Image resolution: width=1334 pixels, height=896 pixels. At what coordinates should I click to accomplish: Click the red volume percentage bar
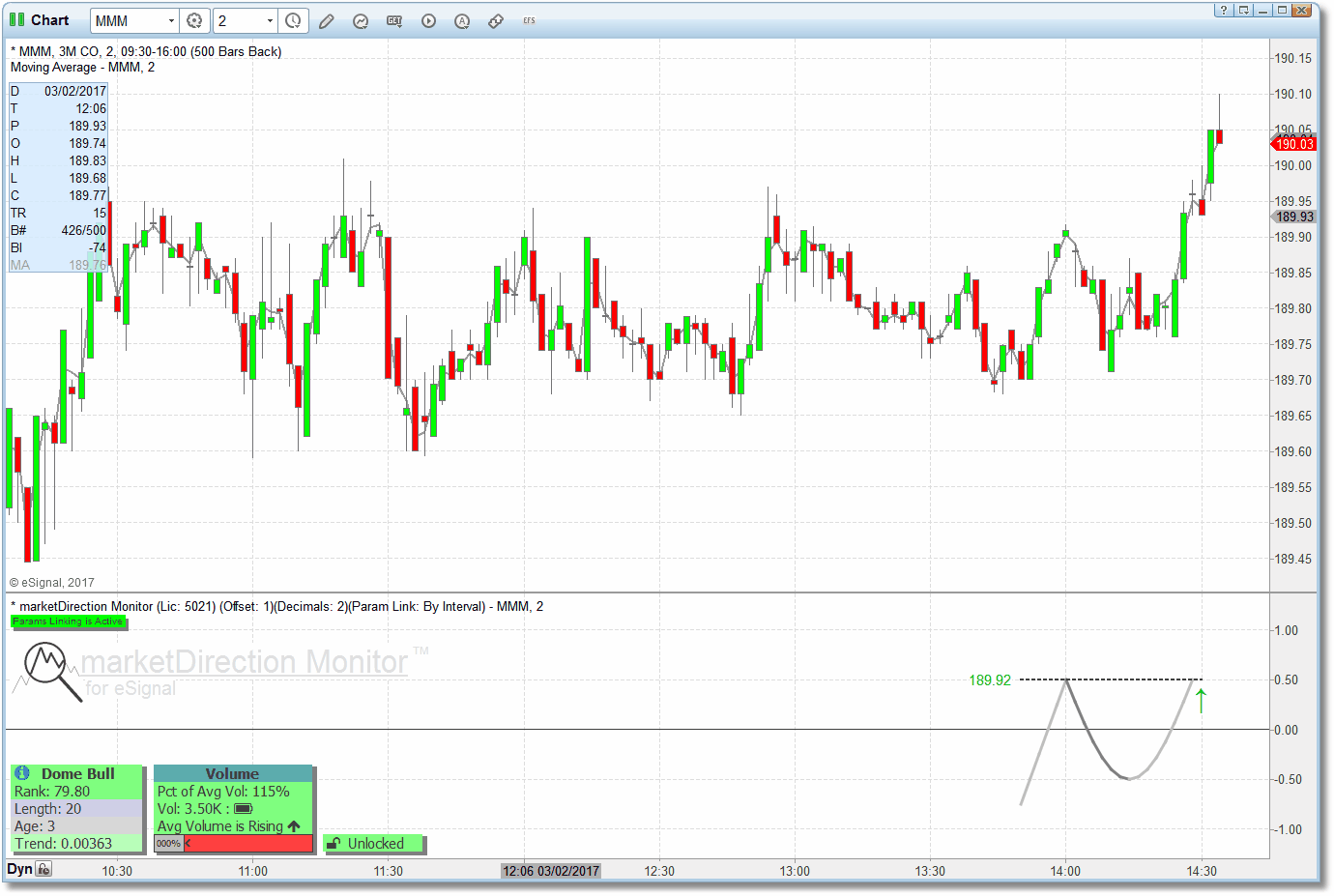coord(248,844)
